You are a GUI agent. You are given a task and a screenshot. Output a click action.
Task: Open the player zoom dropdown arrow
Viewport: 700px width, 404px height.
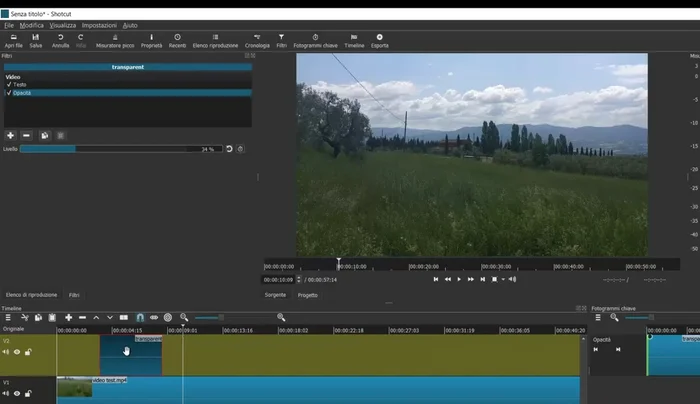pyautogui.click(x=503, y=279)
